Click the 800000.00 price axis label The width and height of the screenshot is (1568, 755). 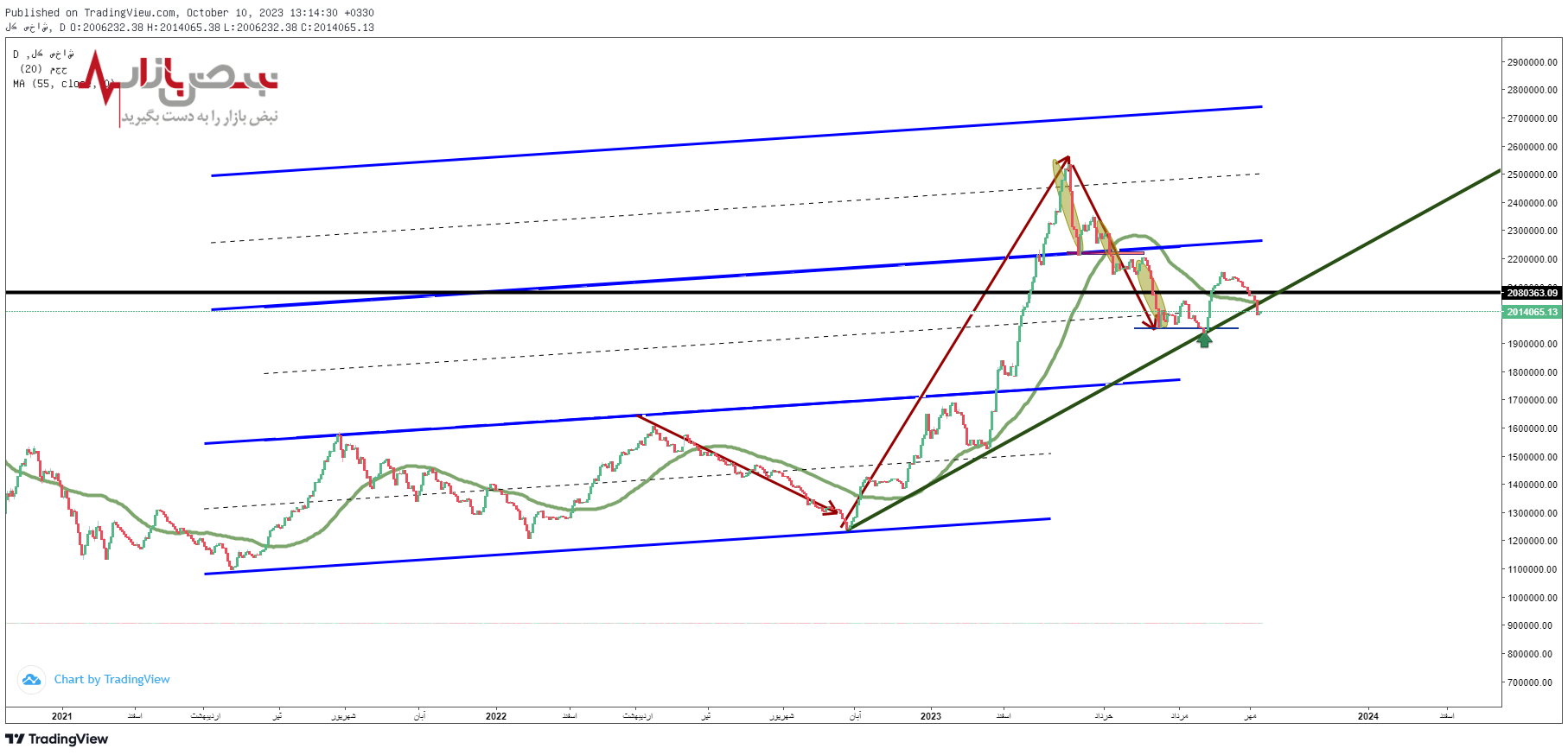[1530, 654]
